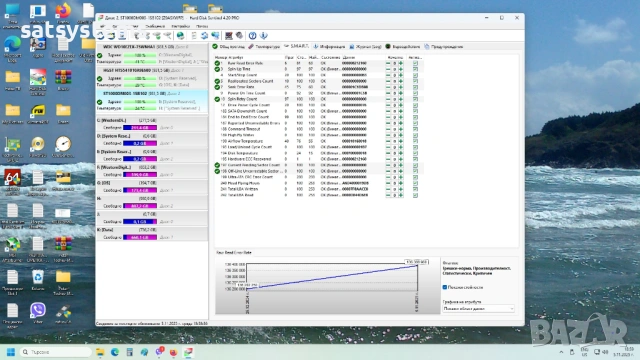Toggle the checkbox on Command Timeout row
Image resolution: width=640 pixels, height=360 pixels.
click(x=415, y=129)
